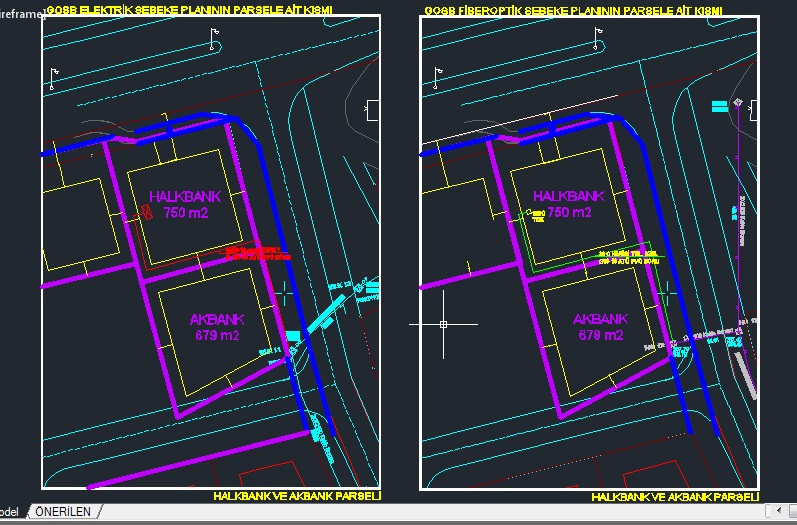Viewport: 797px width, 525px height.
Task: Select the Model tab
Action: (x=9, y=512)
